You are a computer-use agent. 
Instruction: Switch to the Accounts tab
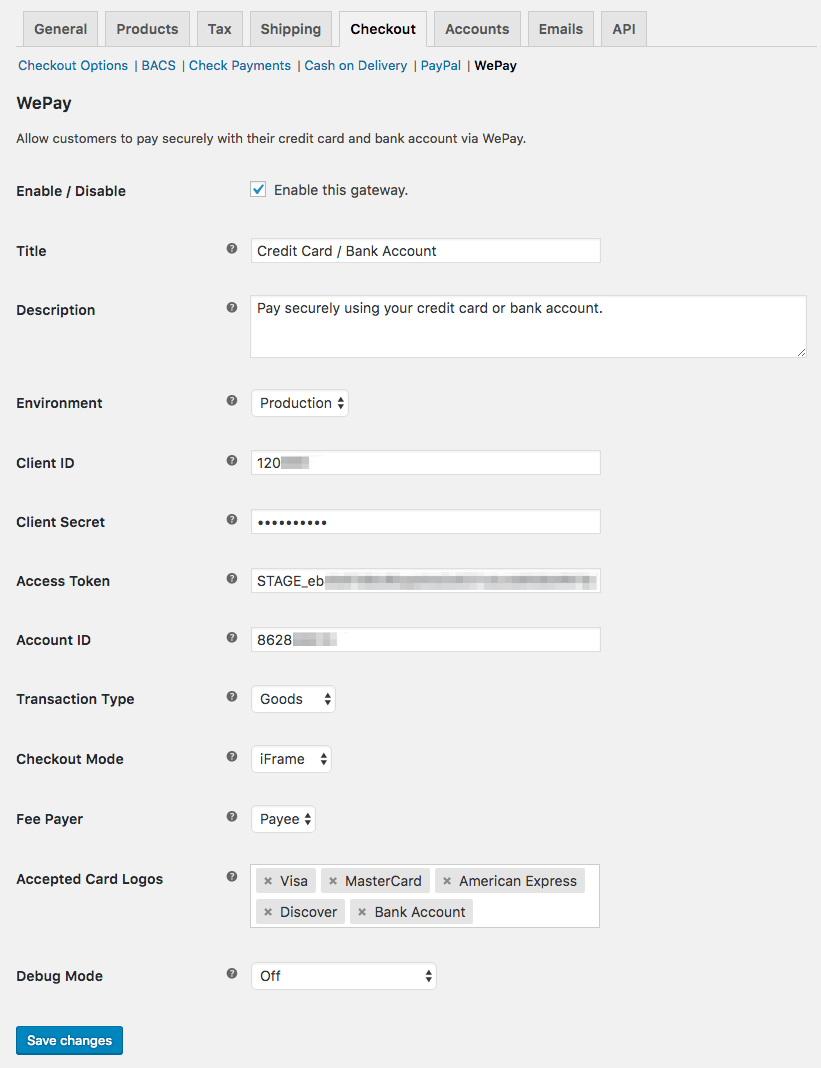[477, 29]
